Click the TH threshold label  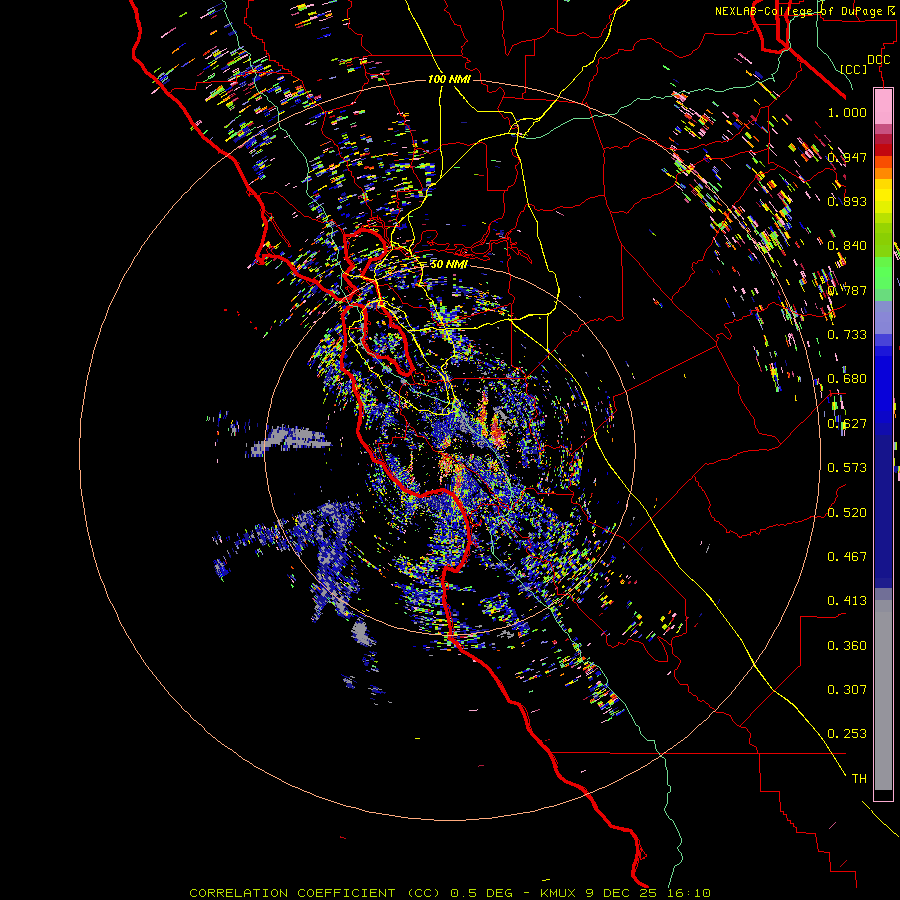coord(859,778)
